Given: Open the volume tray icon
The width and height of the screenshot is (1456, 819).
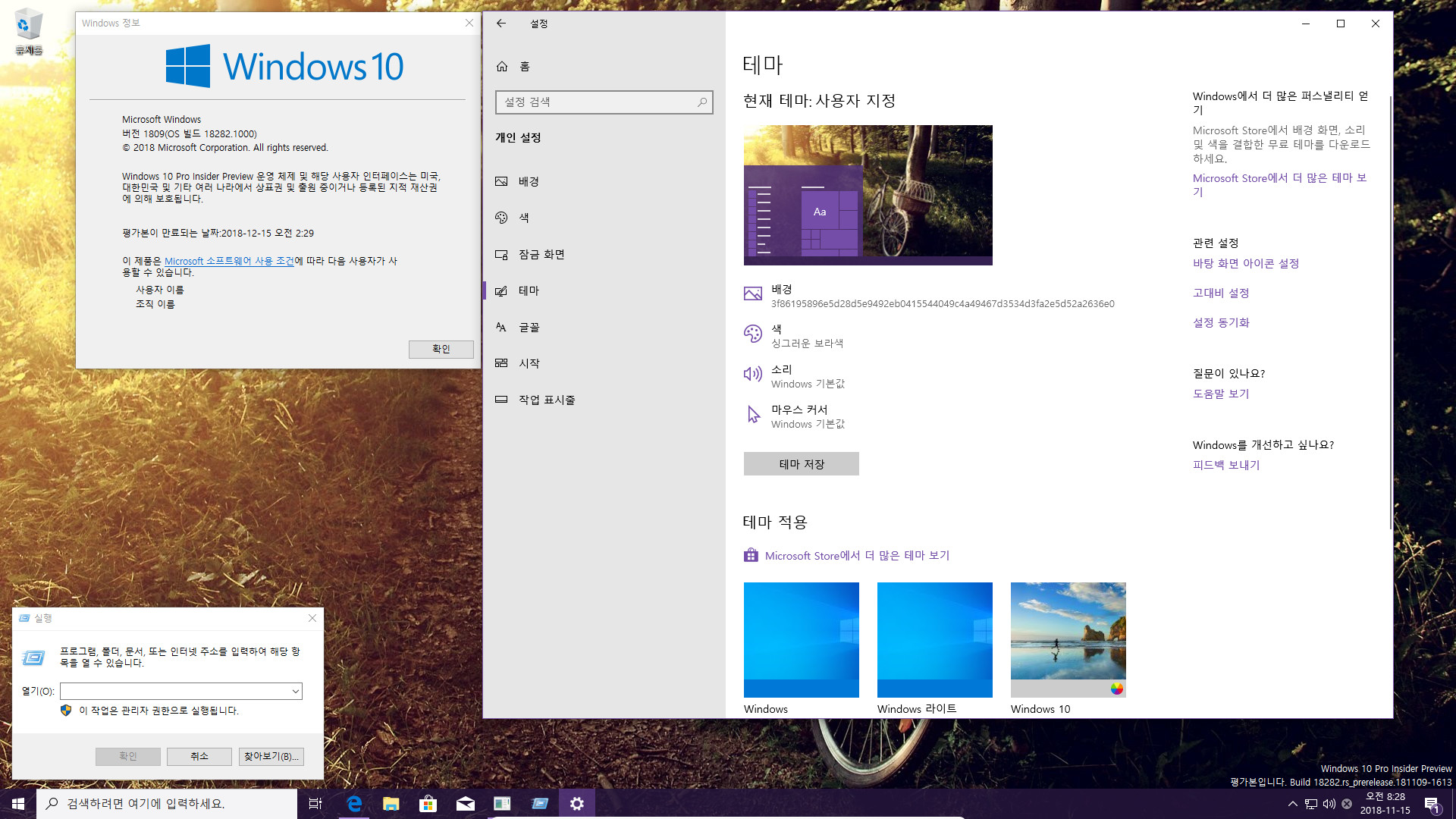Looking at the screenshot, I should (x=1329, y=803).
